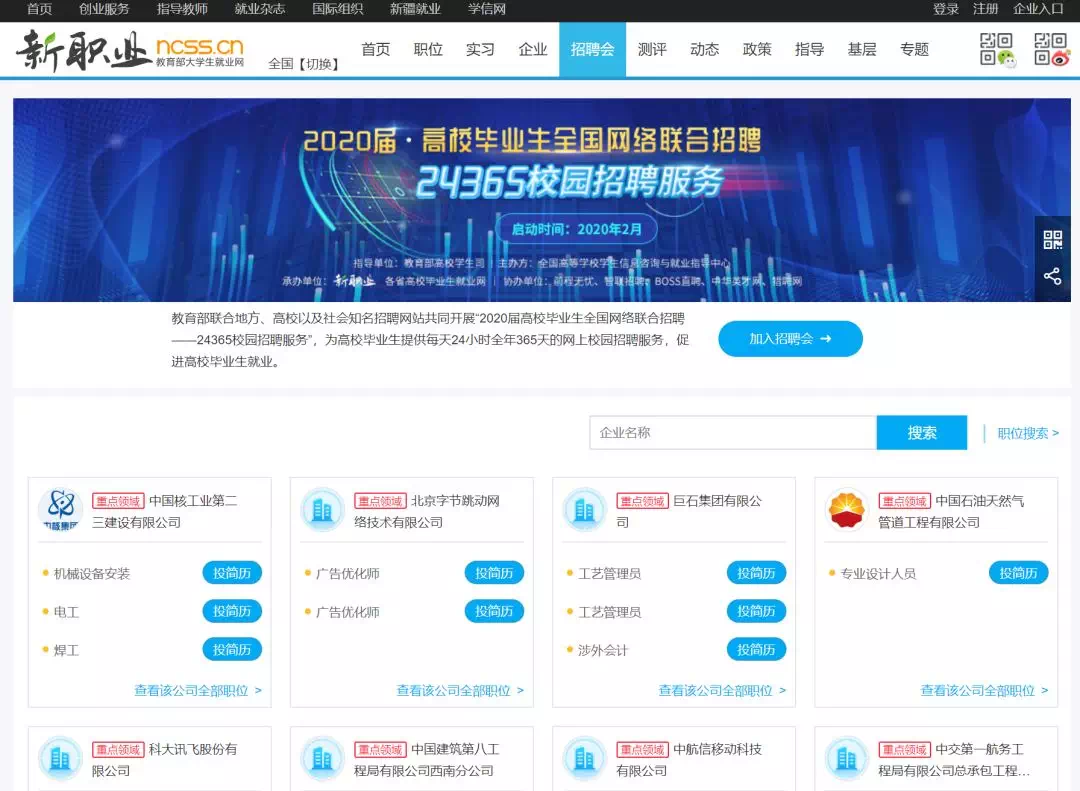Image resolution: width=1080 pixels, height=791 pixels.
Task: Open the 专题 navigation tab
Action: coord(914,50)
